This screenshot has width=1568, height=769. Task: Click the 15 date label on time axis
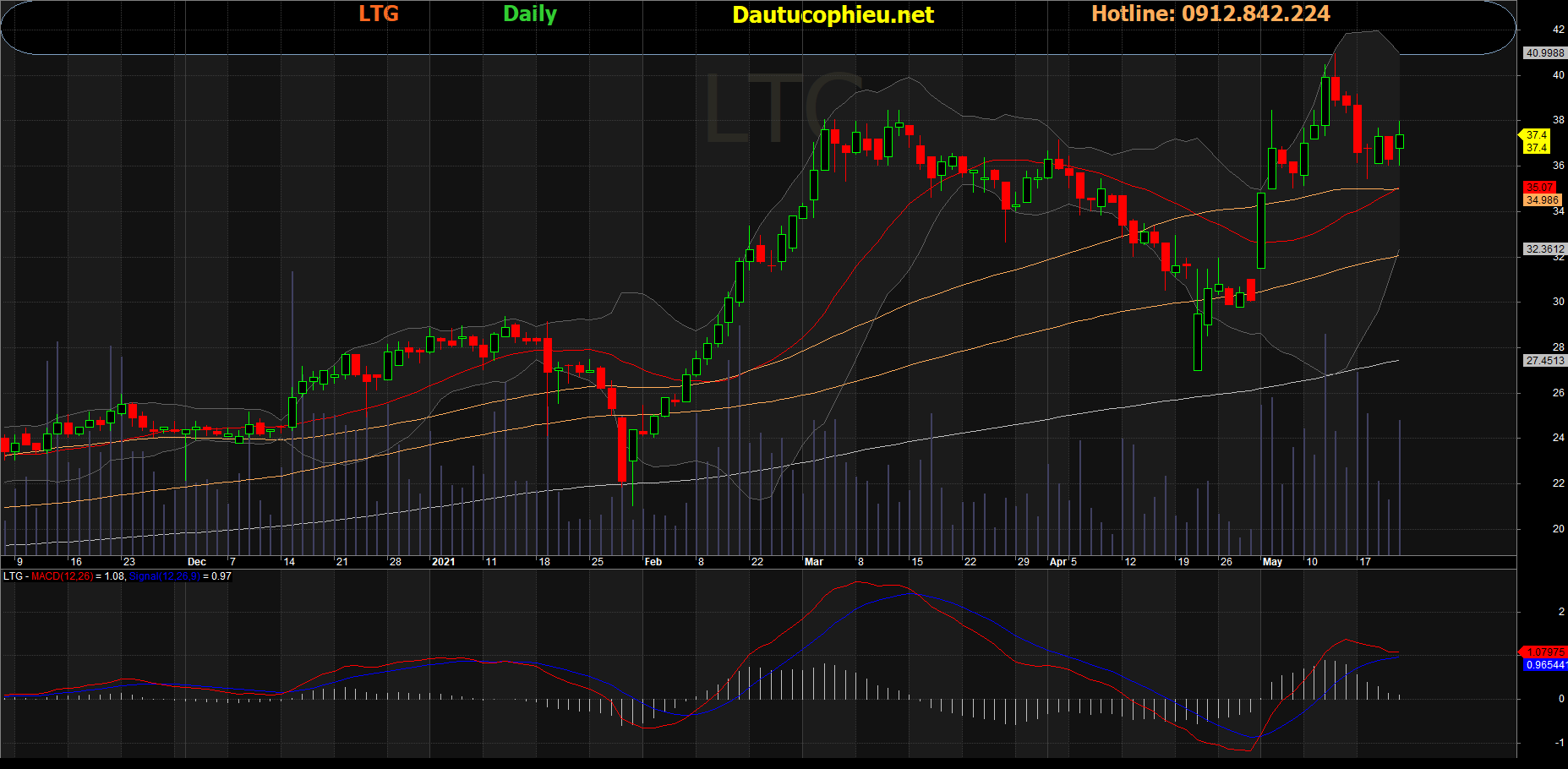[x=917, y=562]
